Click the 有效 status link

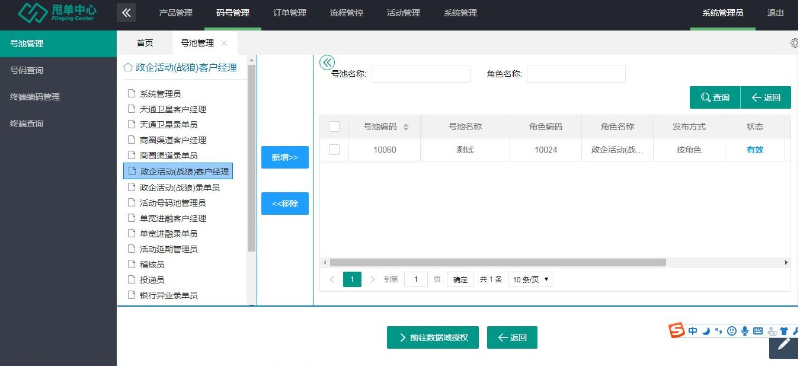pos(755,150)
